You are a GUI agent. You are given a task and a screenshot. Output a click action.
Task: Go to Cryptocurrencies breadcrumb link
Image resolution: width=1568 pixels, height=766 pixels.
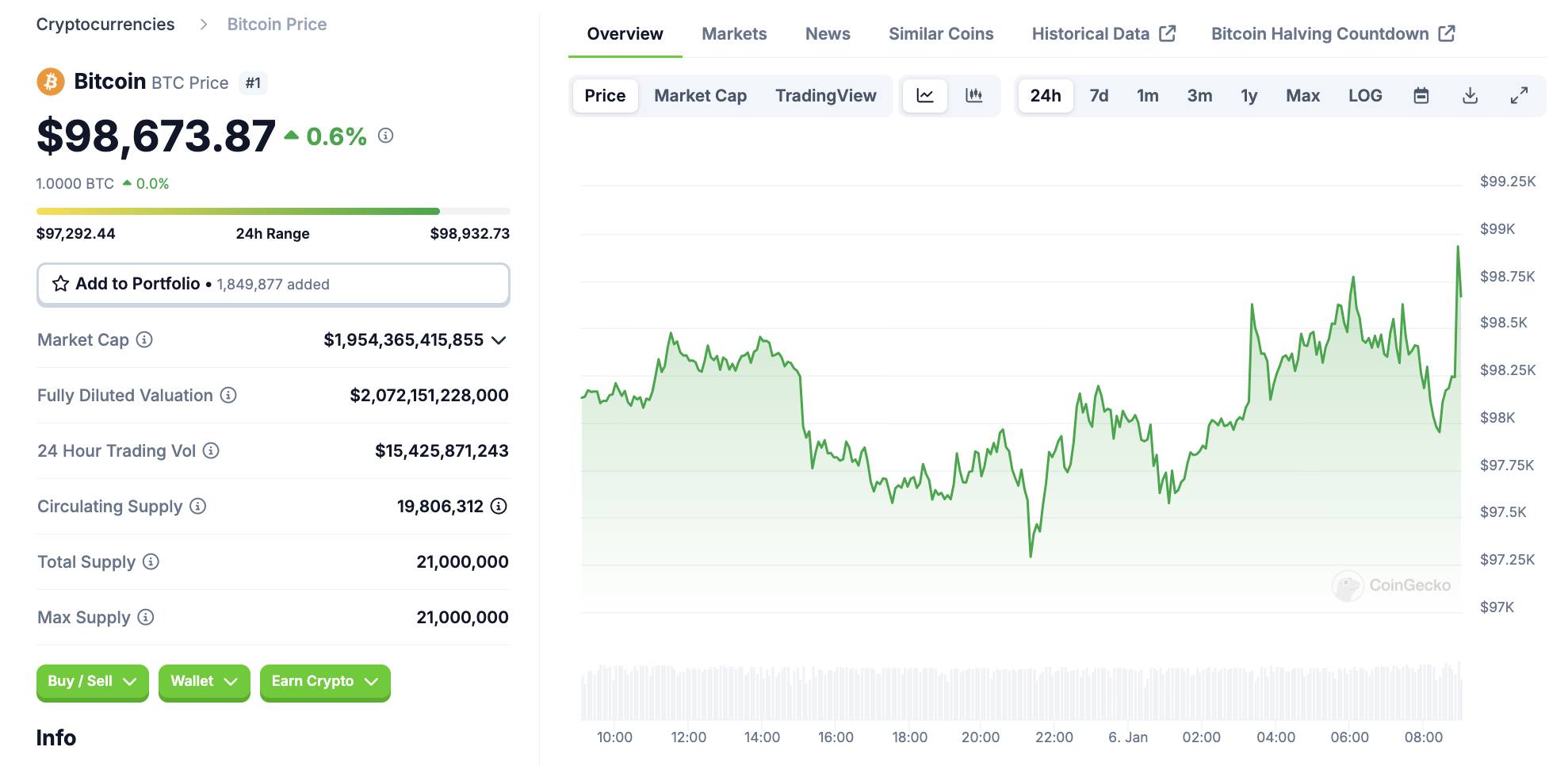105,25
